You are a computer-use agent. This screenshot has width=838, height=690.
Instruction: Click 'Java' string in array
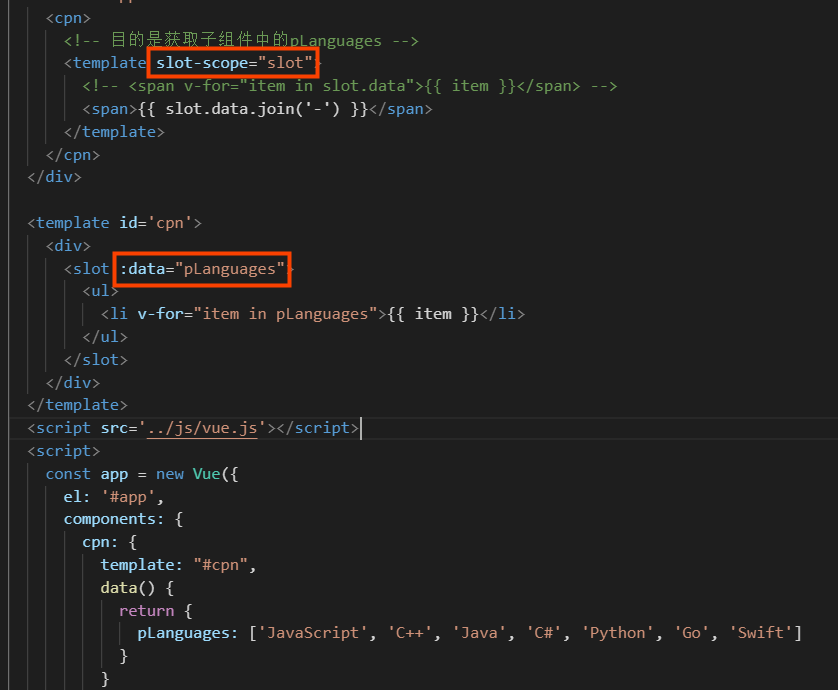click(479, 633)
